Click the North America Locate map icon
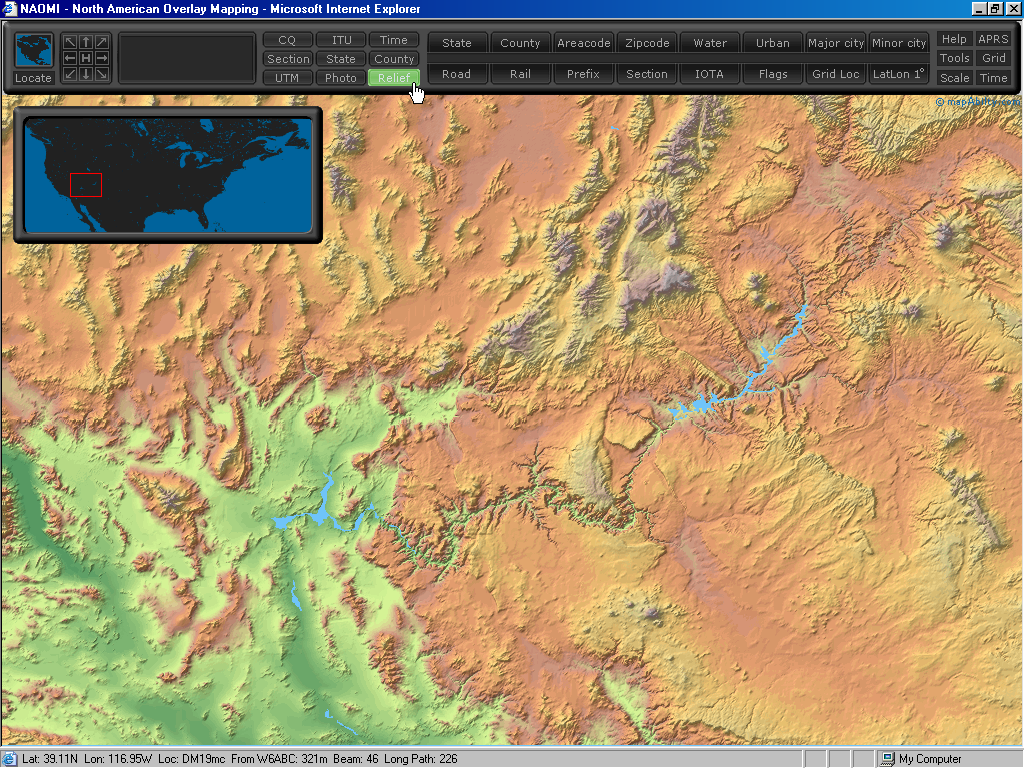 (x=33, y=52)
